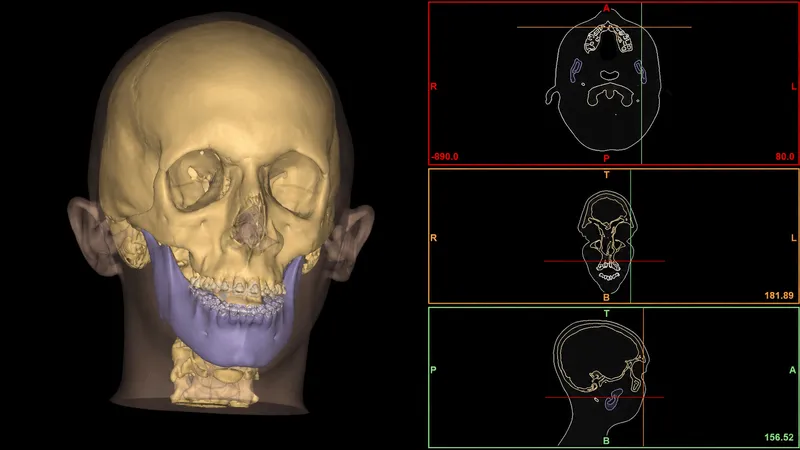The height and width of the screenshot is (450, 800).
Task: Click the red 'R' label in axial view
Action: 433,86
